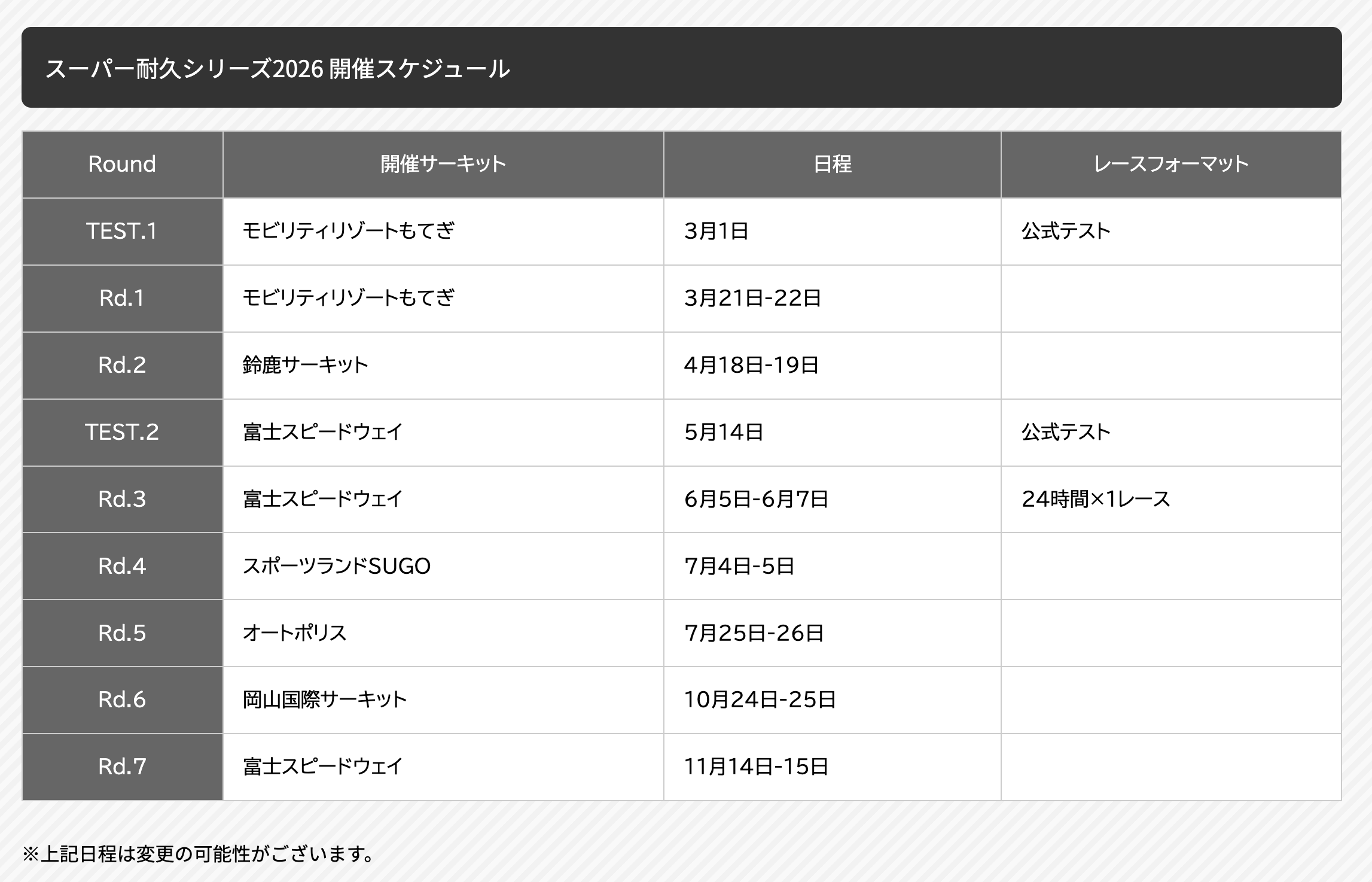Click the スーパー耐久シリーズ2026 開催スケジュール title banner
This screenshot has width=1372, height=882.
click(278, 68)
